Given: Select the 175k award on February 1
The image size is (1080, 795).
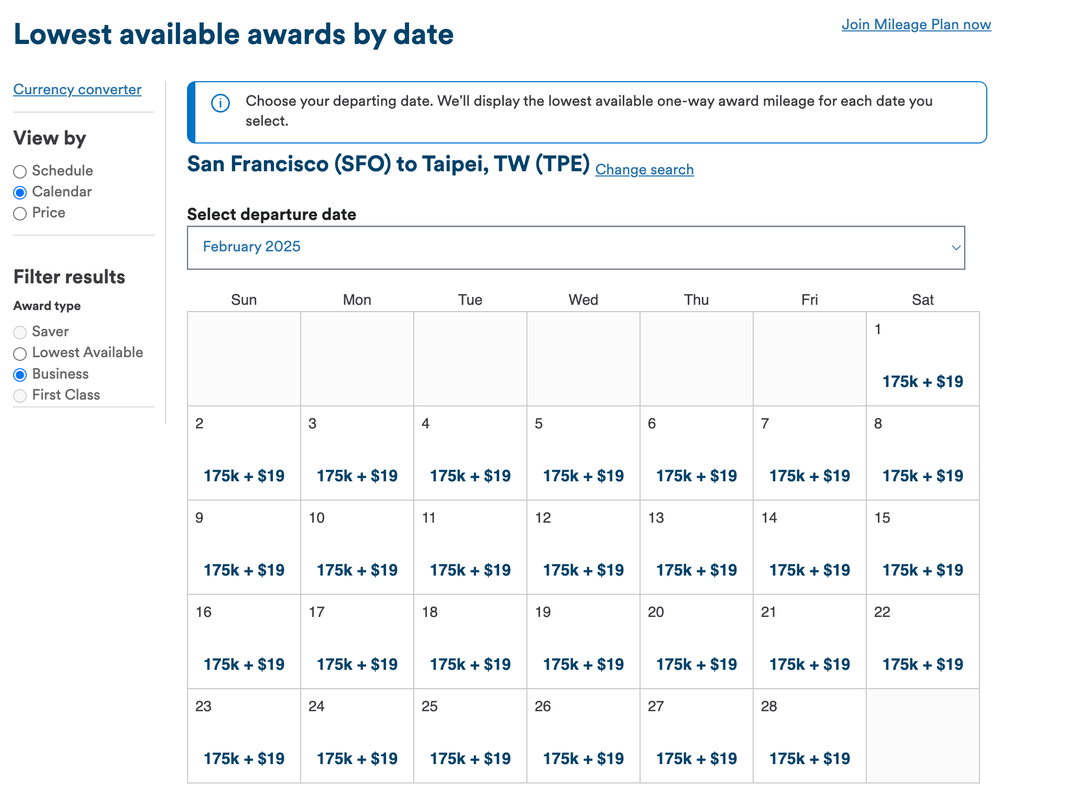Looking at the screenshot, I should tap(922, 381).
